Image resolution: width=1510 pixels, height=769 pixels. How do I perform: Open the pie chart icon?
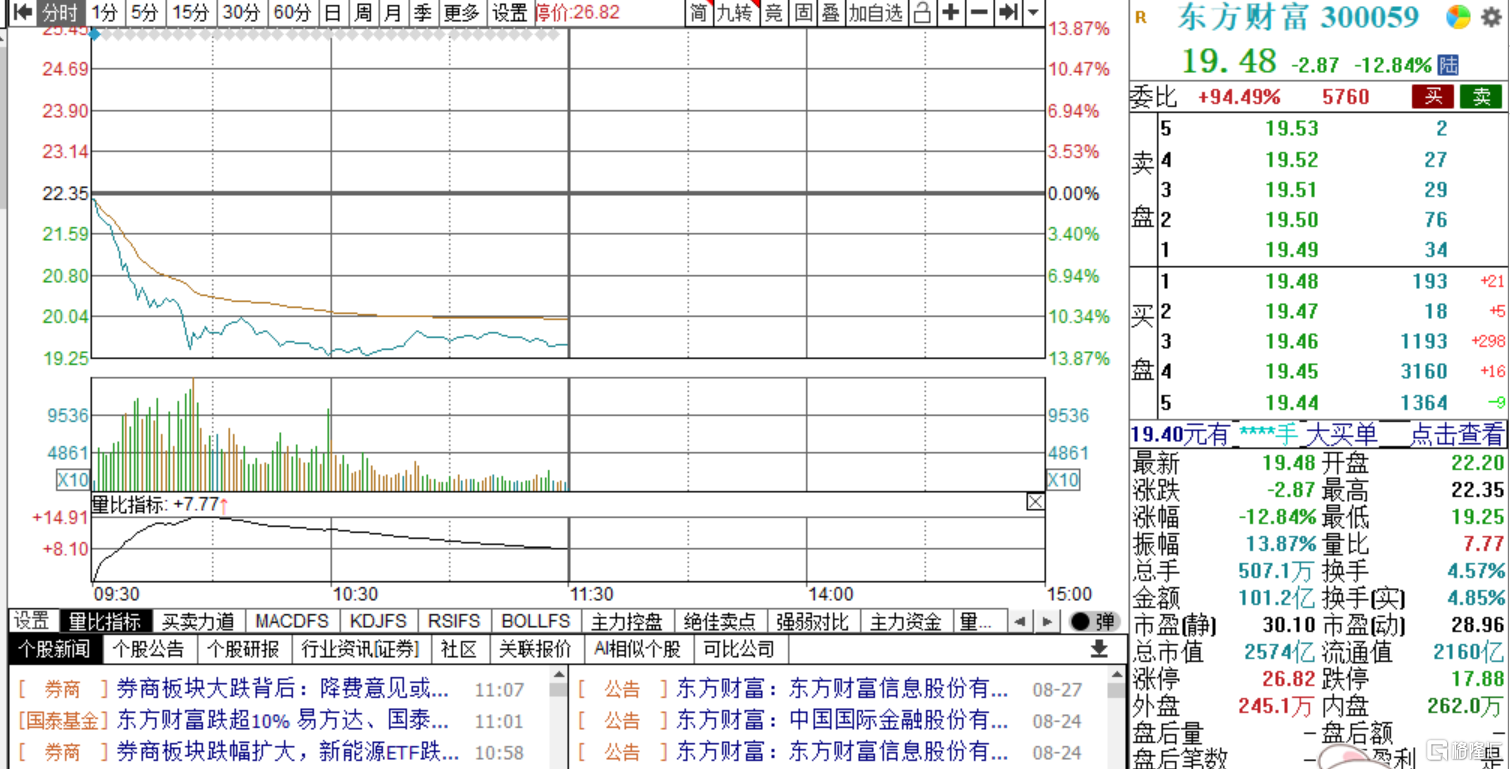[1458, 17]
